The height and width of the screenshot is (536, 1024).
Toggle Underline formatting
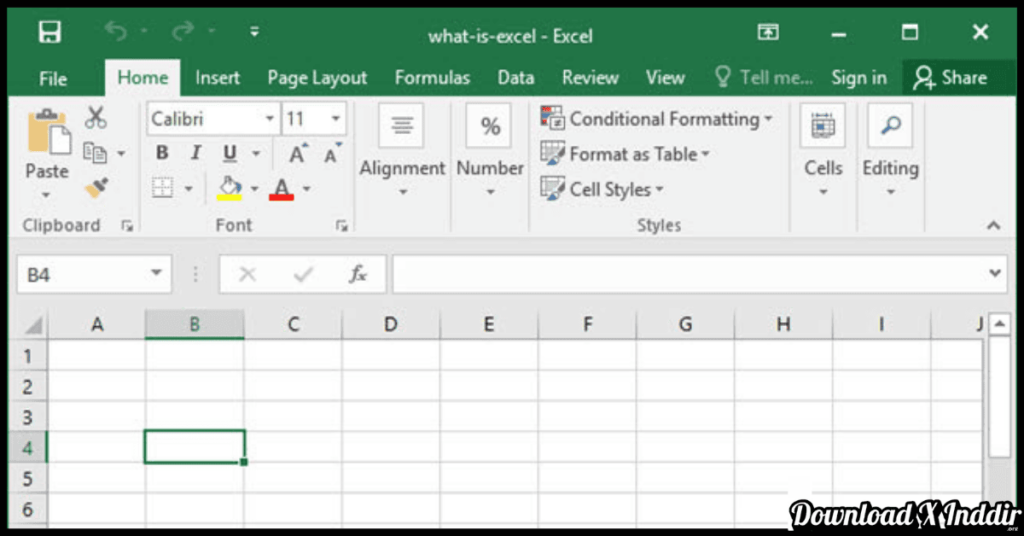(229, 153)
